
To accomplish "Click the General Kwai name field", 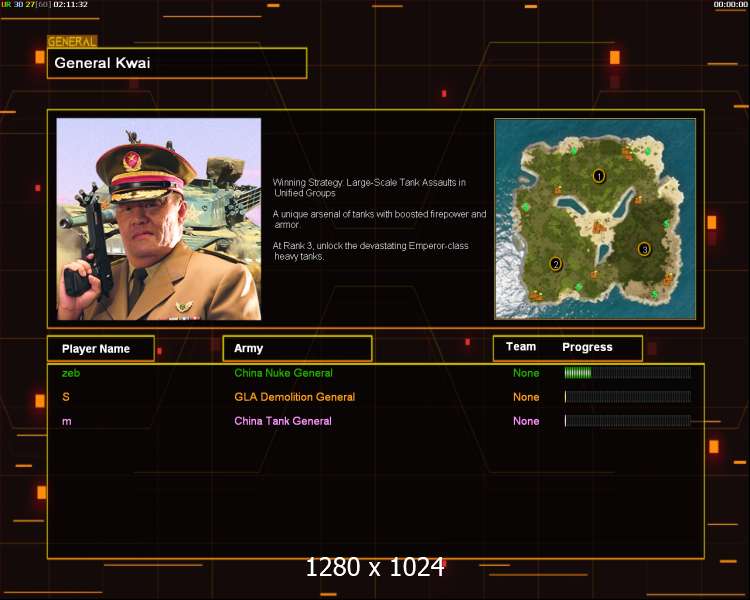I will [177, 63].
